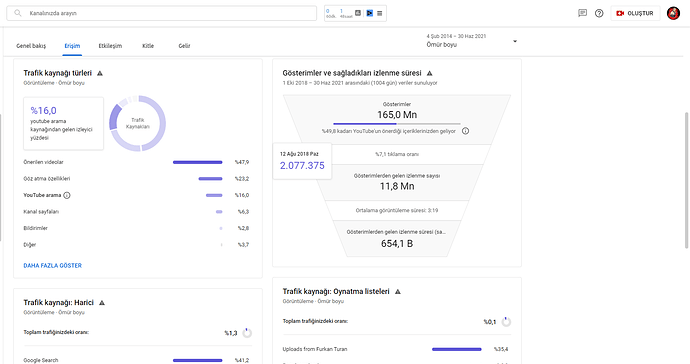This screenshot has height=364, width=690.
Task: Click DAHA FAZLA GÖSTER link
Action: tap(52, 265)
